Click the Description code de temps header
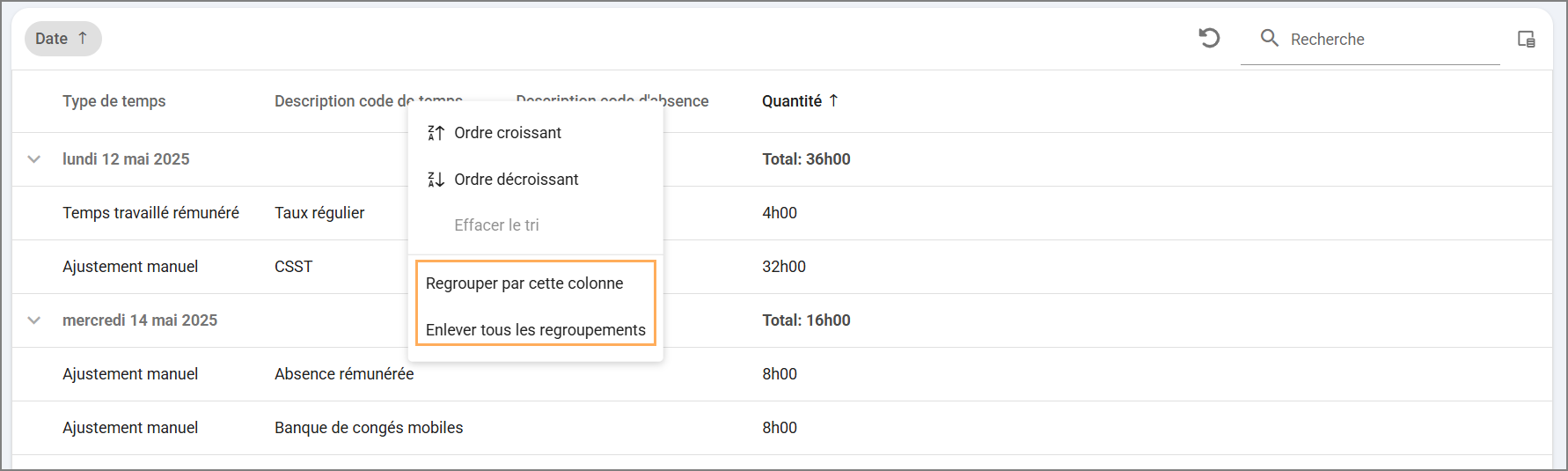Image resolution: width=1568 pixels, height=471 pixels. point(343,101)
